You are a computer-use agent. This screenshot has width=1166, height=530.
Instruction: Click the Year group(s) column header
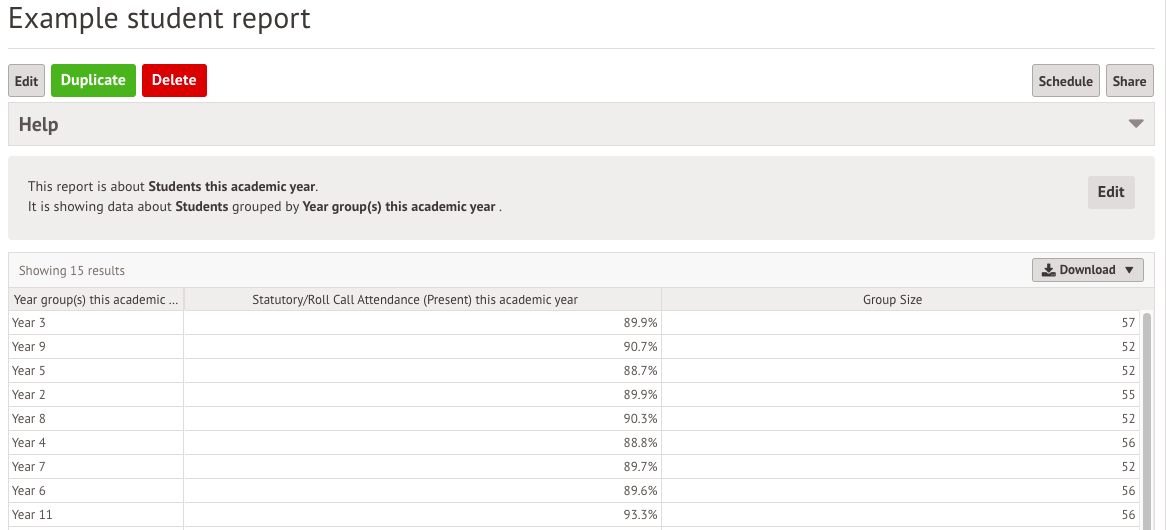point(96,300)
